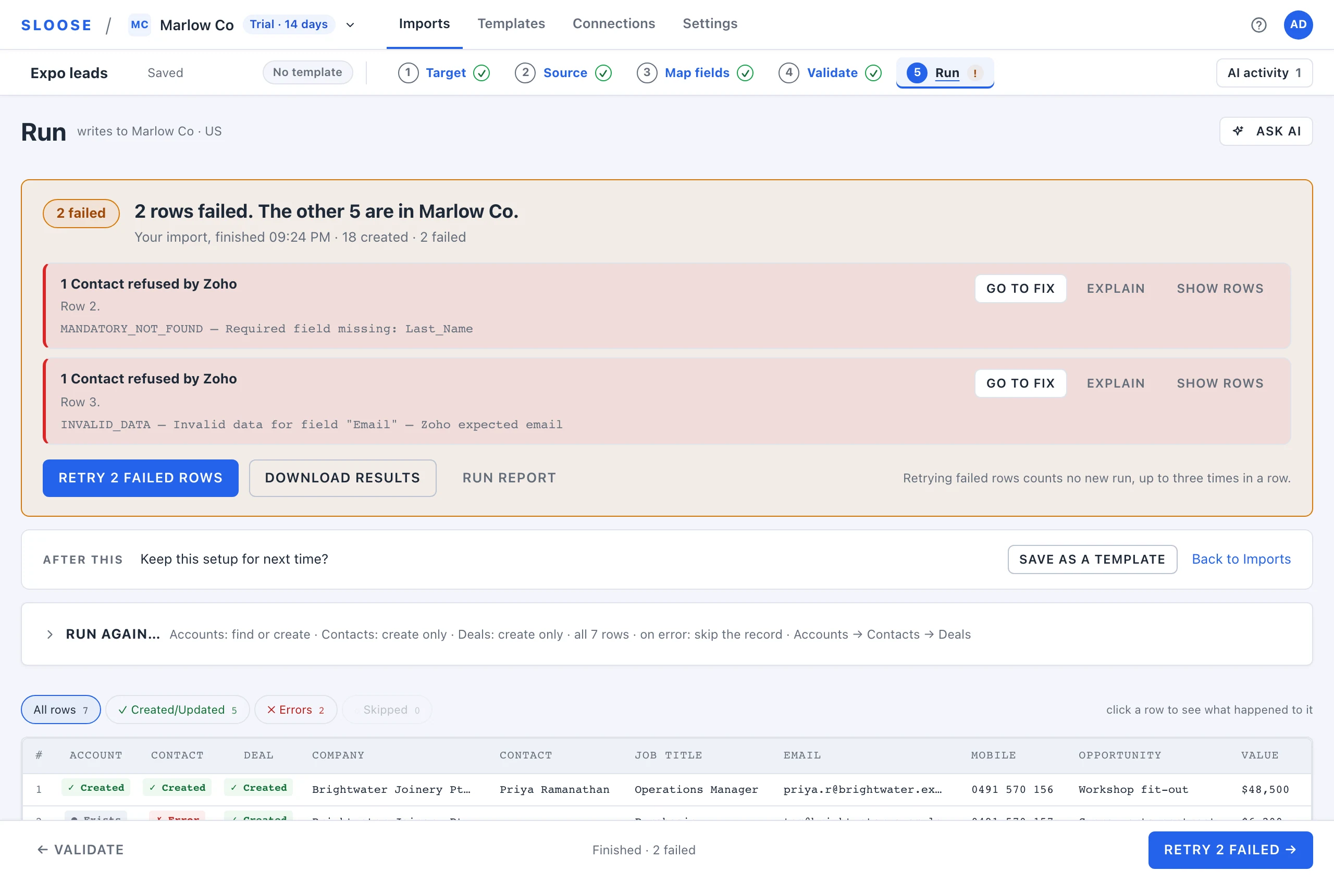Image resolution: width=1334 pixels, height=896 pixels.
Task: Click Go to Fix for Row 3
Action: point(1020,383)
